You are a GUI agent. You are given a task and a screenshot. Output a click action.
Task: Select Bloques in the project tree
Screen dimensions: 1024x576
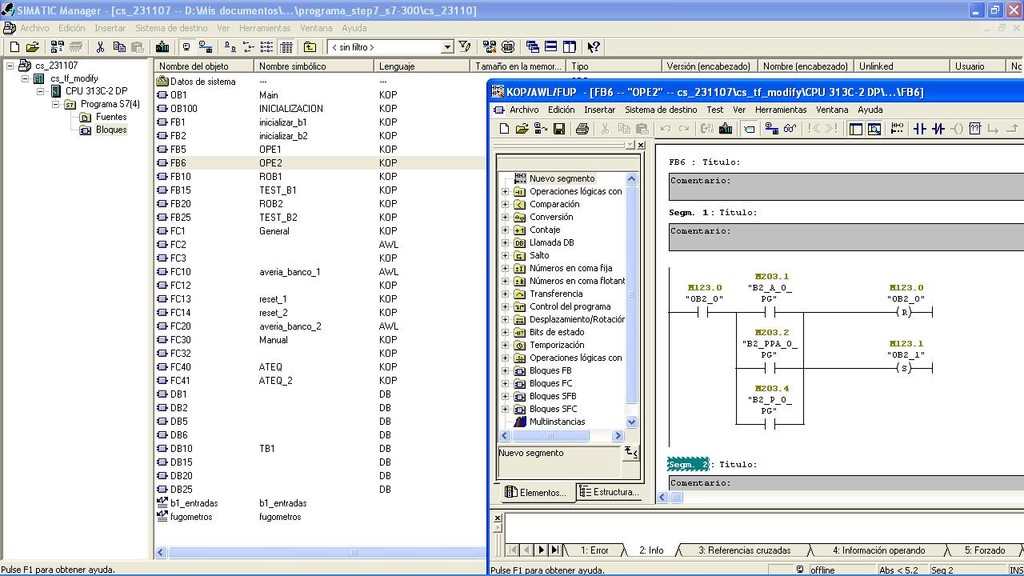click(x=110, y=130)
